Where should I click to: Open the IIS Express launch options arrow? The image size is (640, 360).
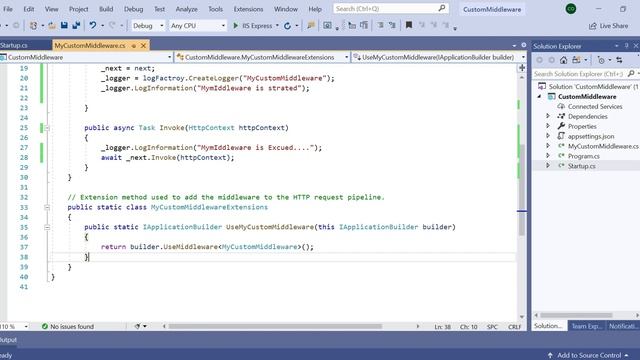(x=277, y=26)
